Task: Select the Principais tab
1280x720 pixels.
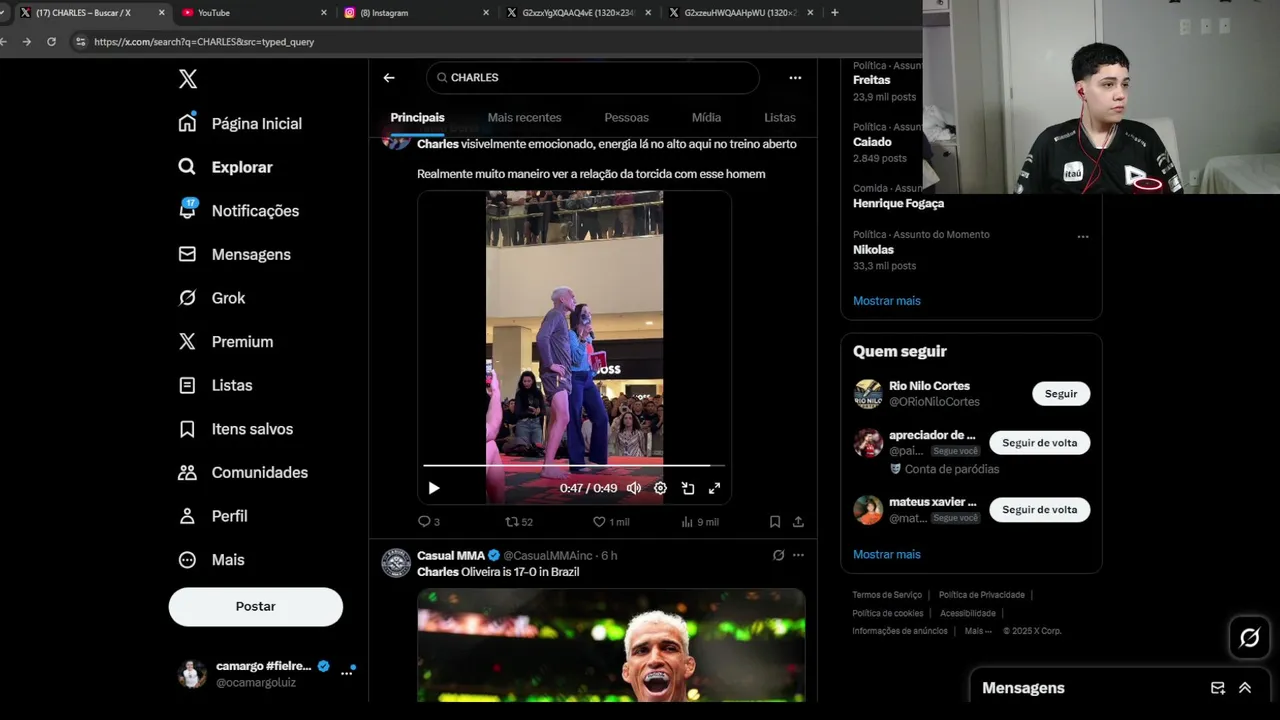Action: tap(417, 117)
